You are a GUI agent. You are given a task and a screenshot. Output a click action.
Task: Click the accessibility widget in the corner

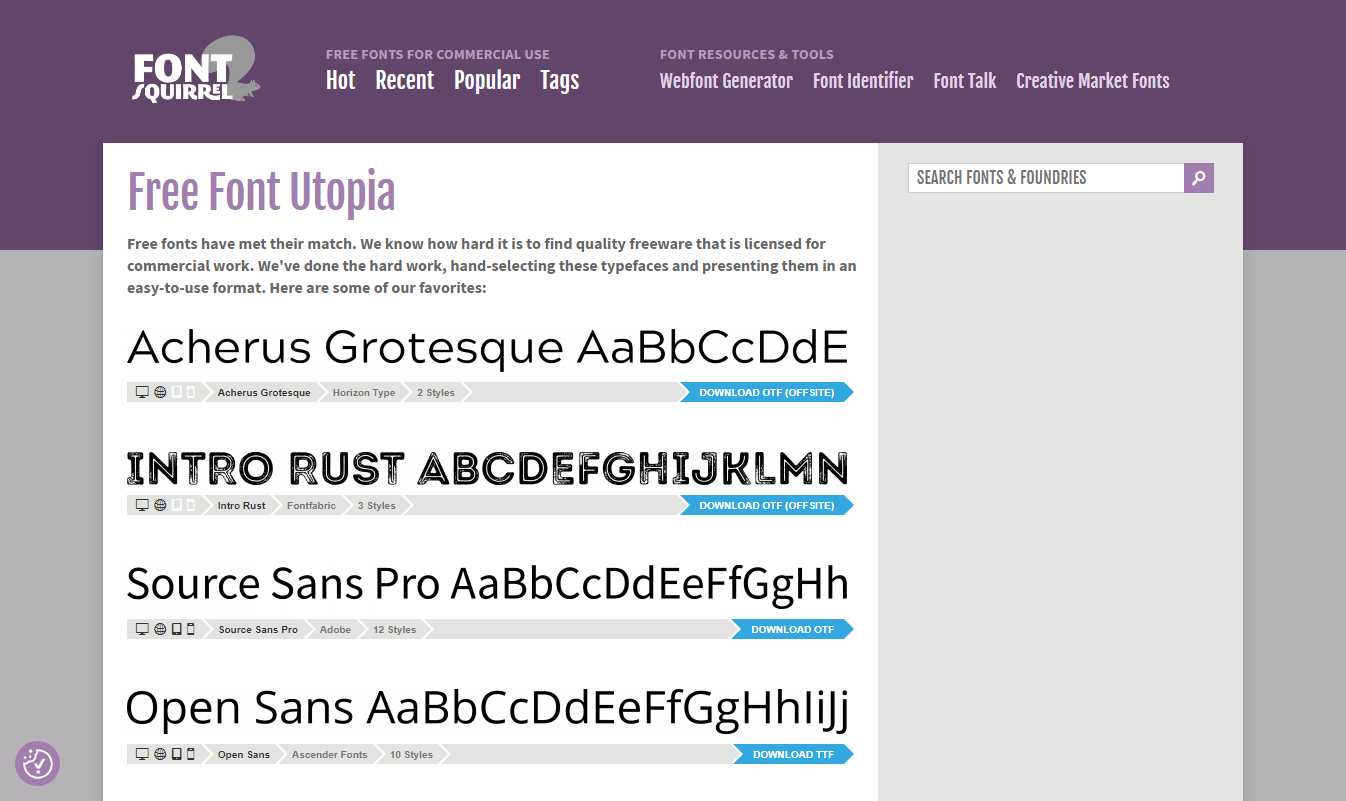point(37,763)
